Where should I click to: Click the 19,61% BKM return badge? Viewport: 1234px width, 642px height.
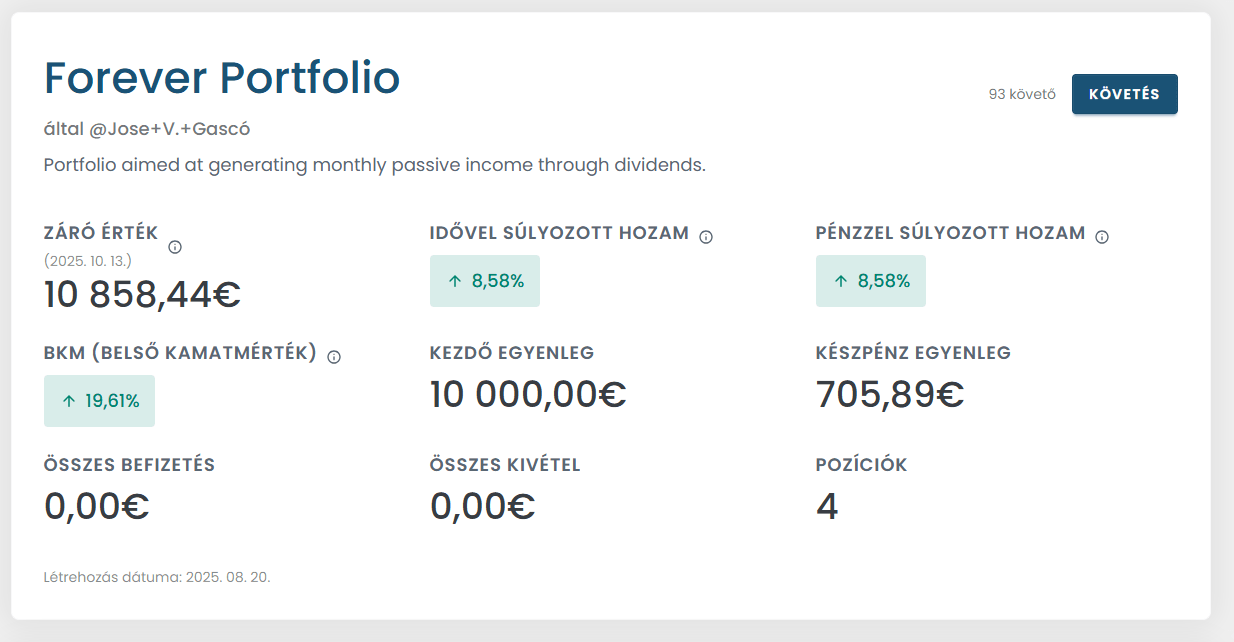pos(99,401)
